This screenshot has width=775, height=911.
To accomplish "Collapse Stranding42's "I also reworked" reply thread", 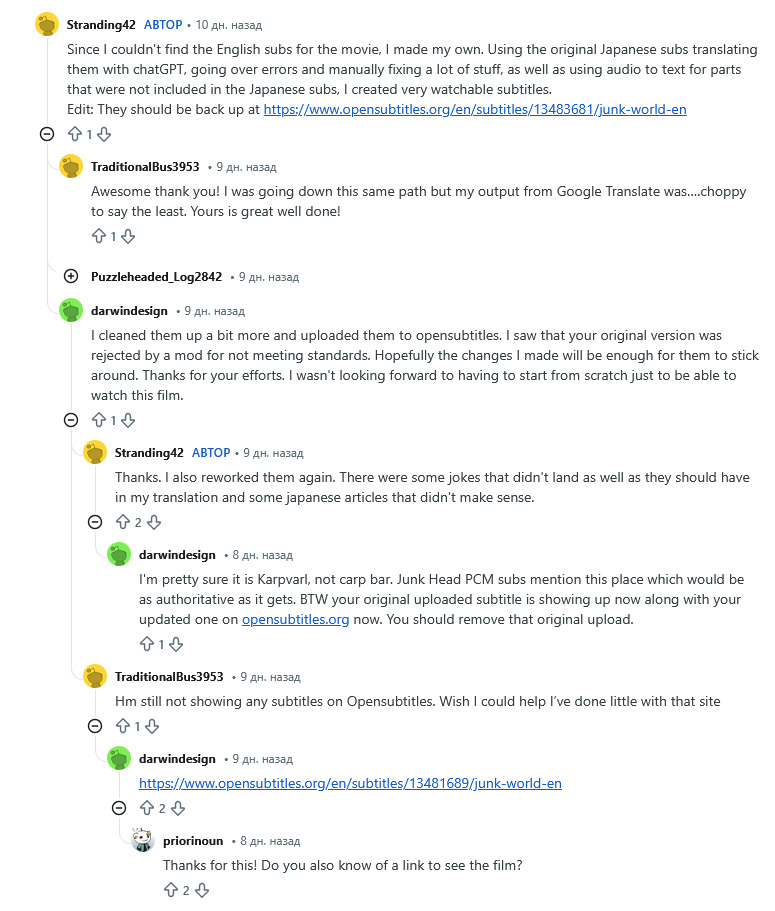I will [94, 522].
